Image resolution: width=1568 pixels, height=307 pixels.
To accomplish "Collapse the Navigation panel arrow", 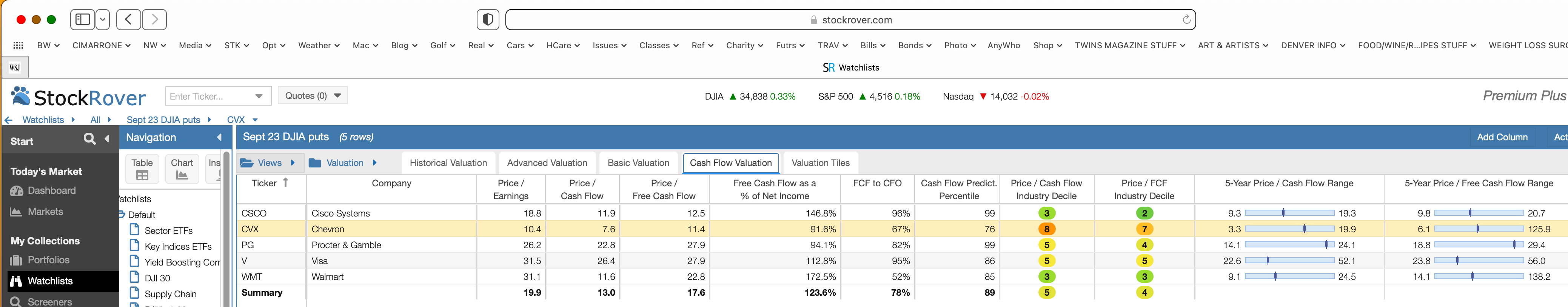I will [x=219, y=137].
